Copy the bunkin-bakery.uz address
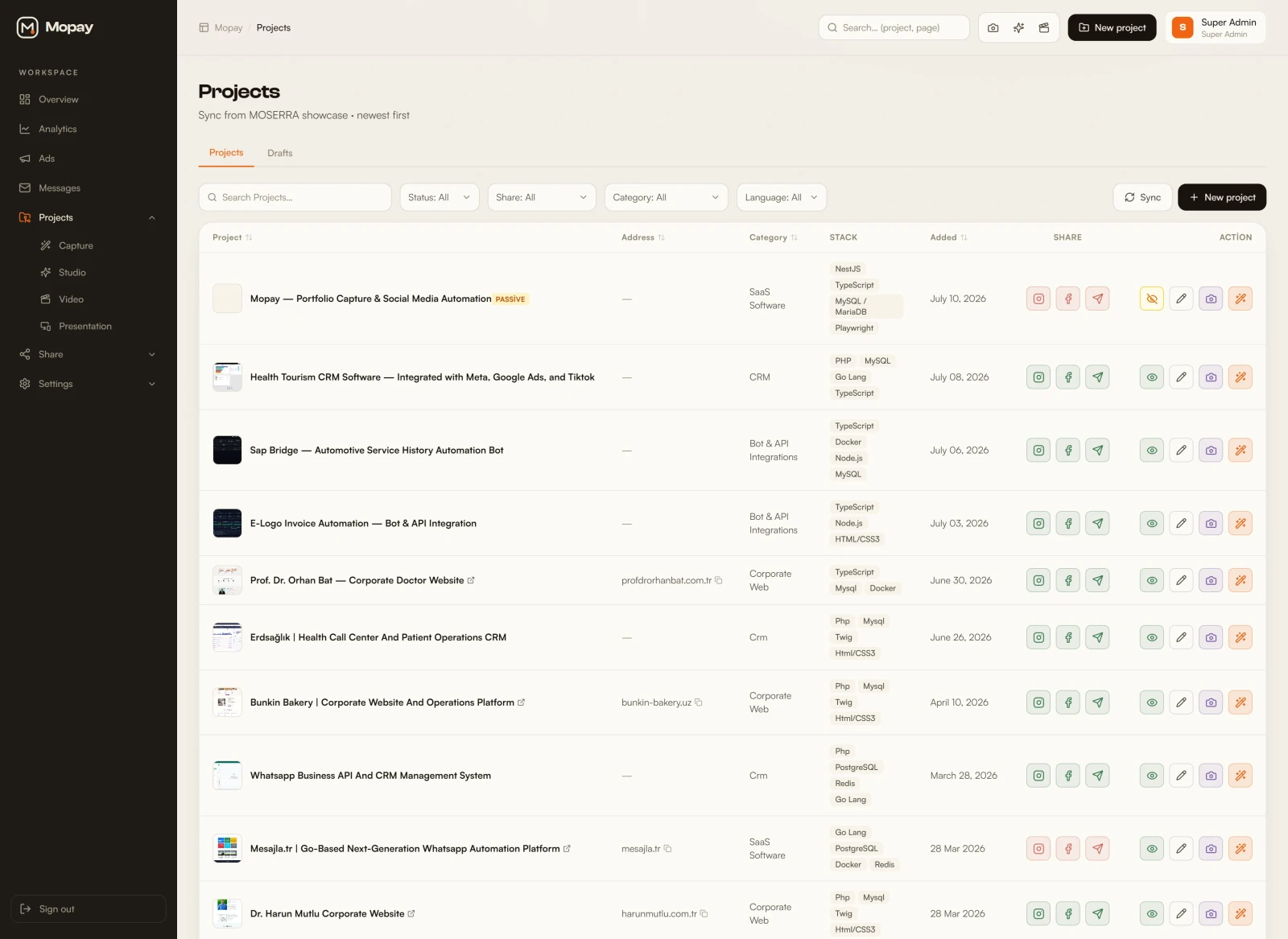This screenshot has height=939, width=1288. tap(699, 702)
